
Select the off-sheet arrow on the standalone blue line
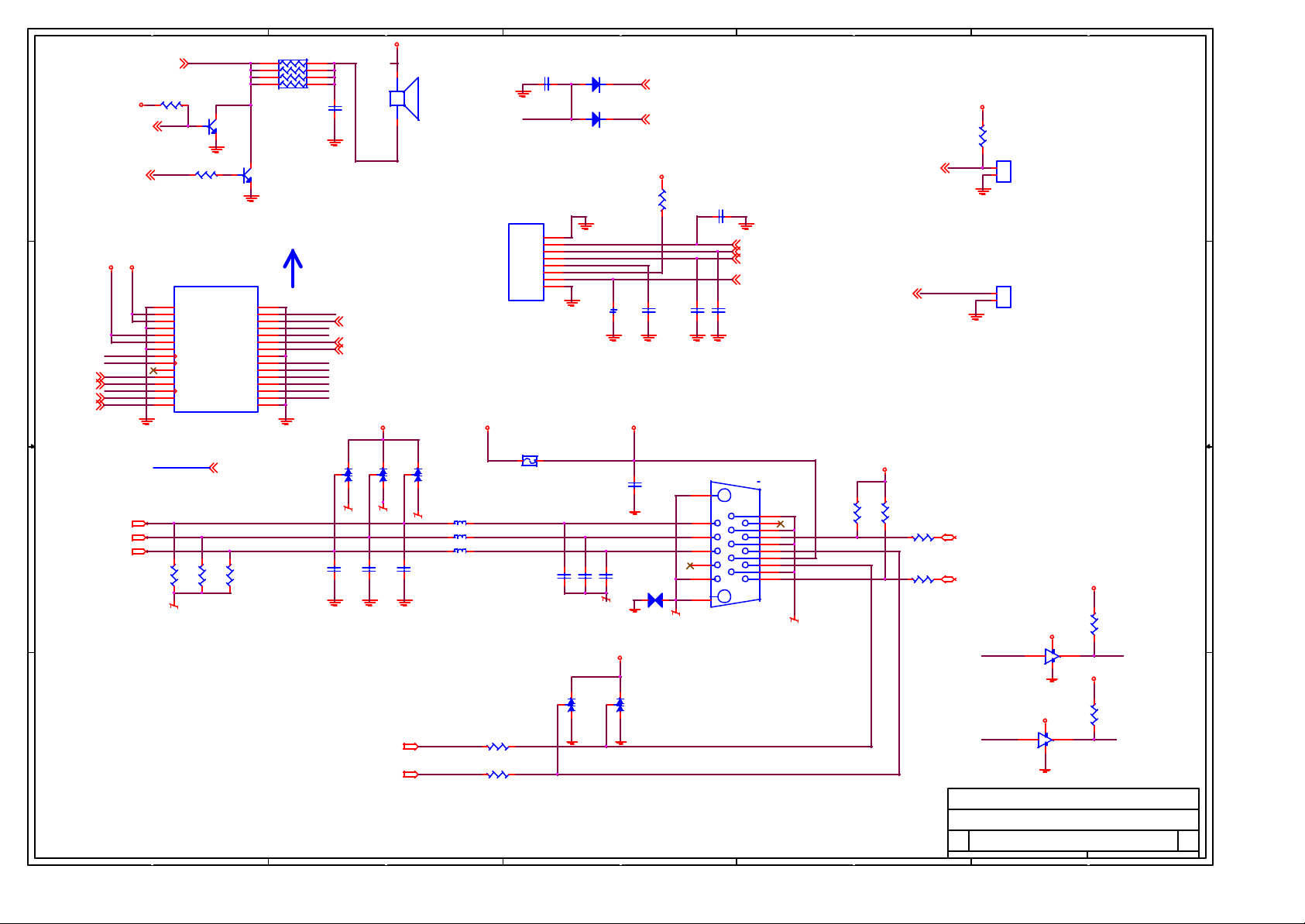tap(214, 468)
